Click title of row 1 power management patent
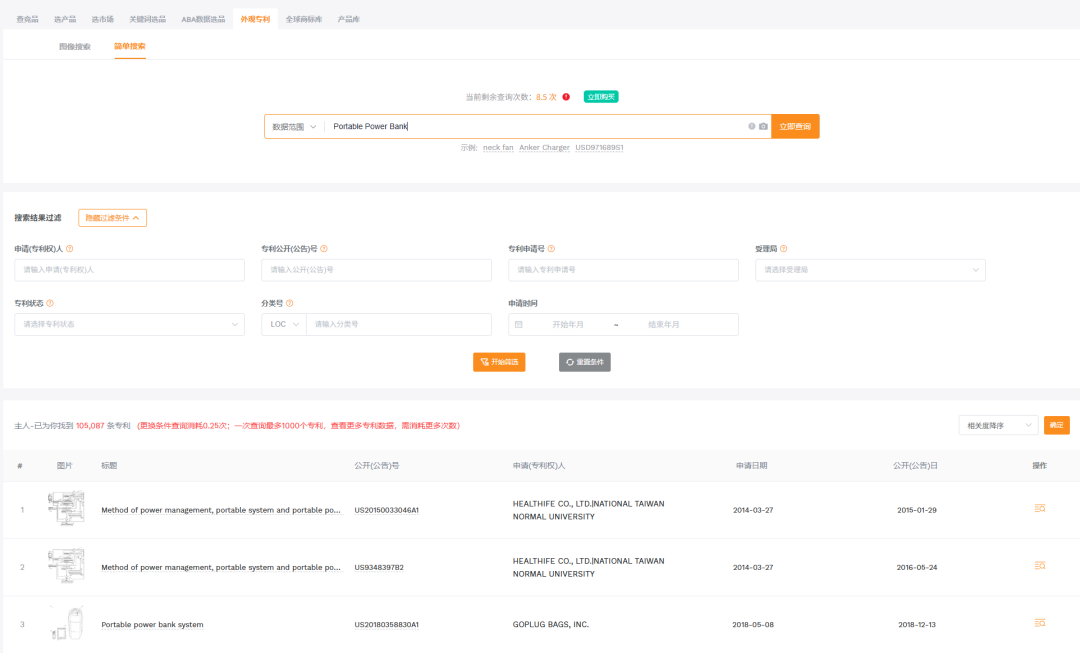Screen dimensions: 1080x653 220,510
